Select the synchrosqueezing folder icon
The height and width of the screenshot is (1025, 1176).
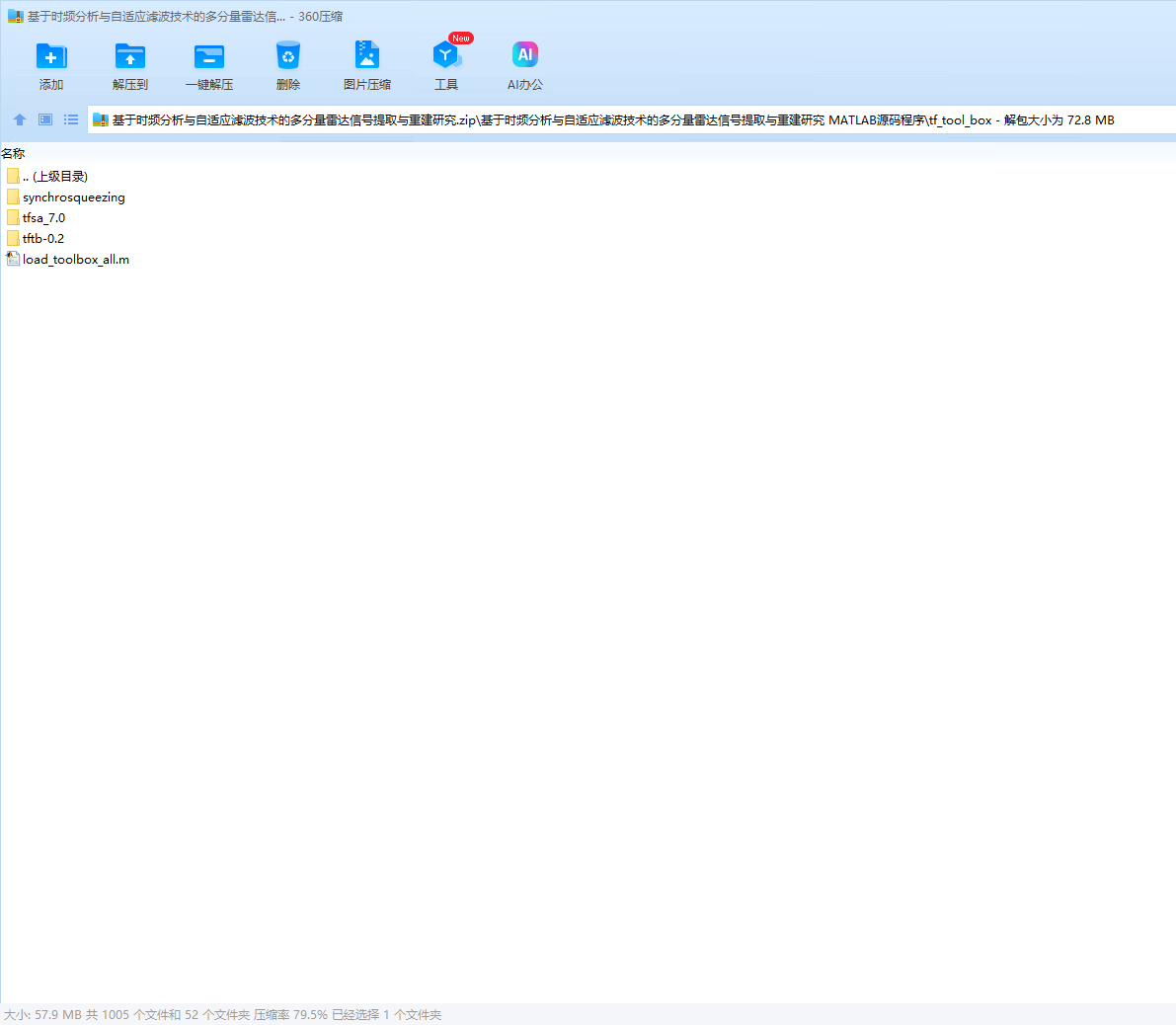tap(13, 197)
